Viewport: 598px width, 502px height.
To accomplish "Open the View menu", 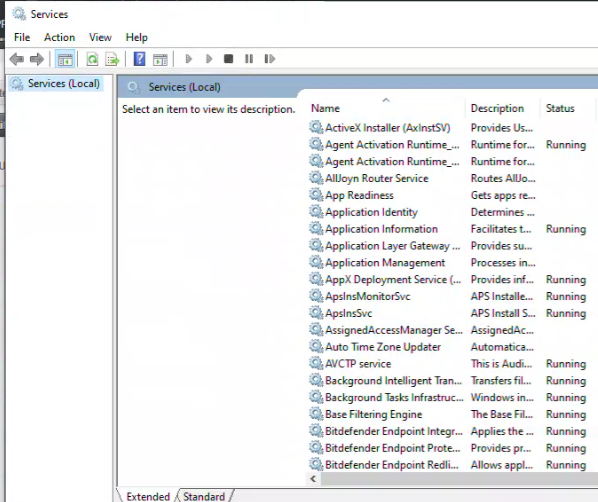I will click(100, 37).
